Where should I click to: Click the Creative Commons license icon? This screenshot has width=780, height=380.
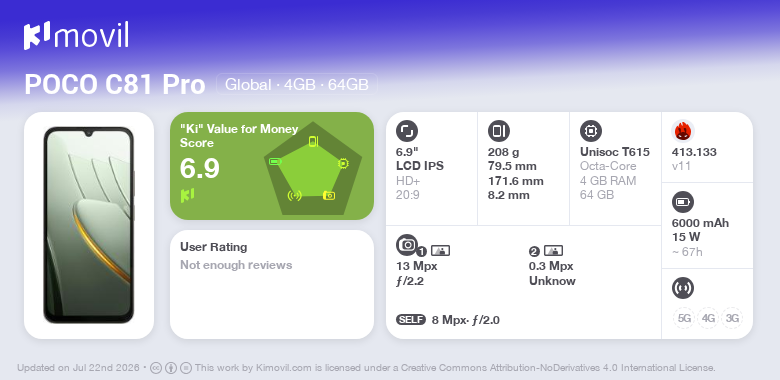pyautogui.click(x=156, y=368)
